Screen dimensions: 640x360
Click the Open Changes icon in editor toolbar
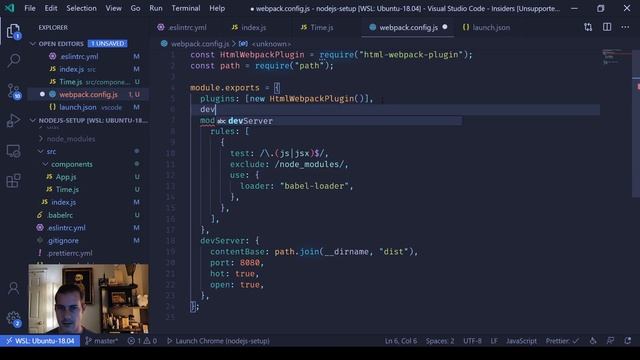click(588, 27)
